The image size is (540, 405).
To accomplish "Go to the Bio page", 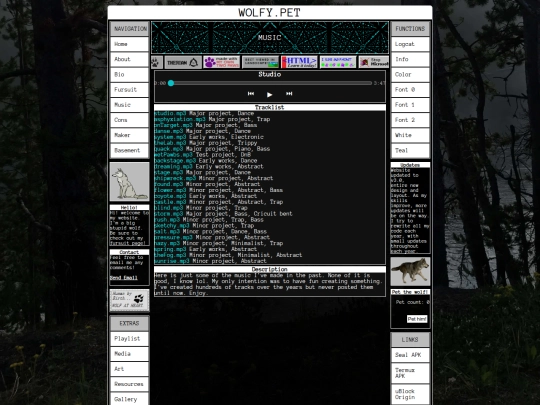I will tap(129, 74).
